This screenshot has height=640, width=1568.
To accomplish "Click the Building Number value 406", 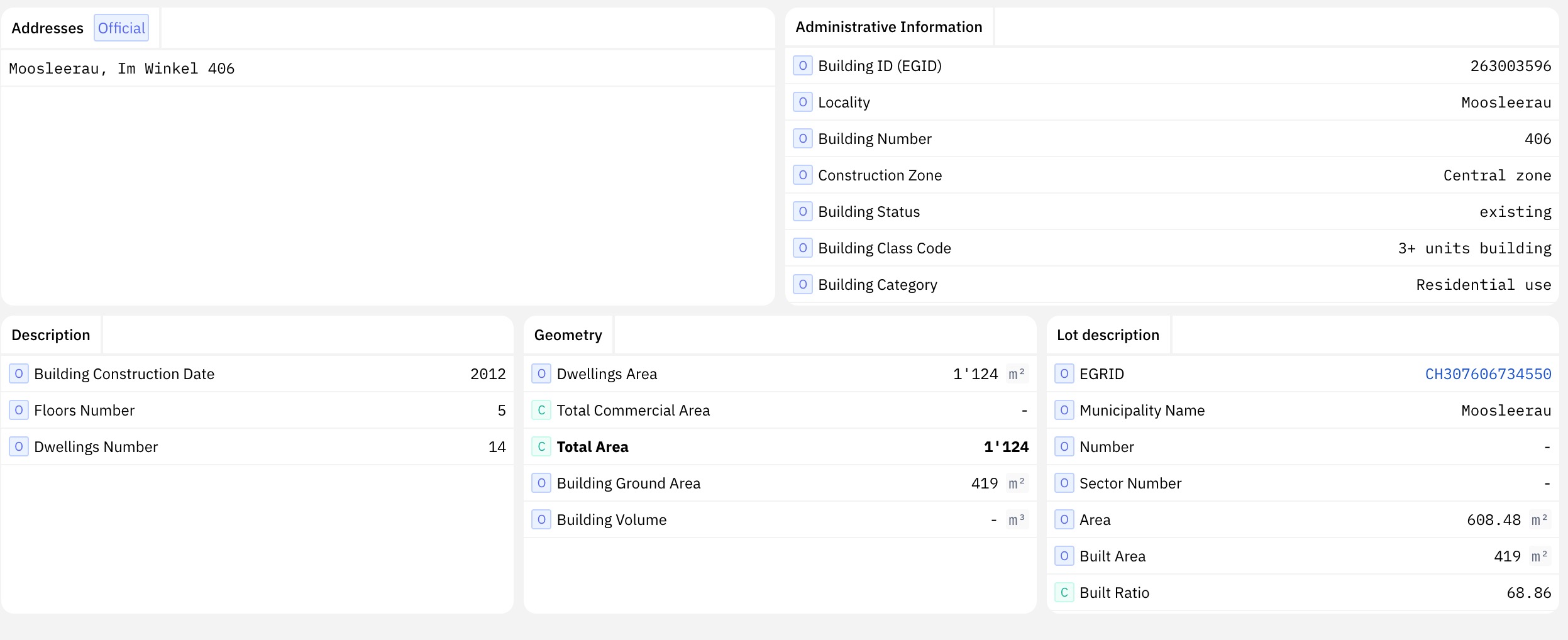I will pos(1538,139).
